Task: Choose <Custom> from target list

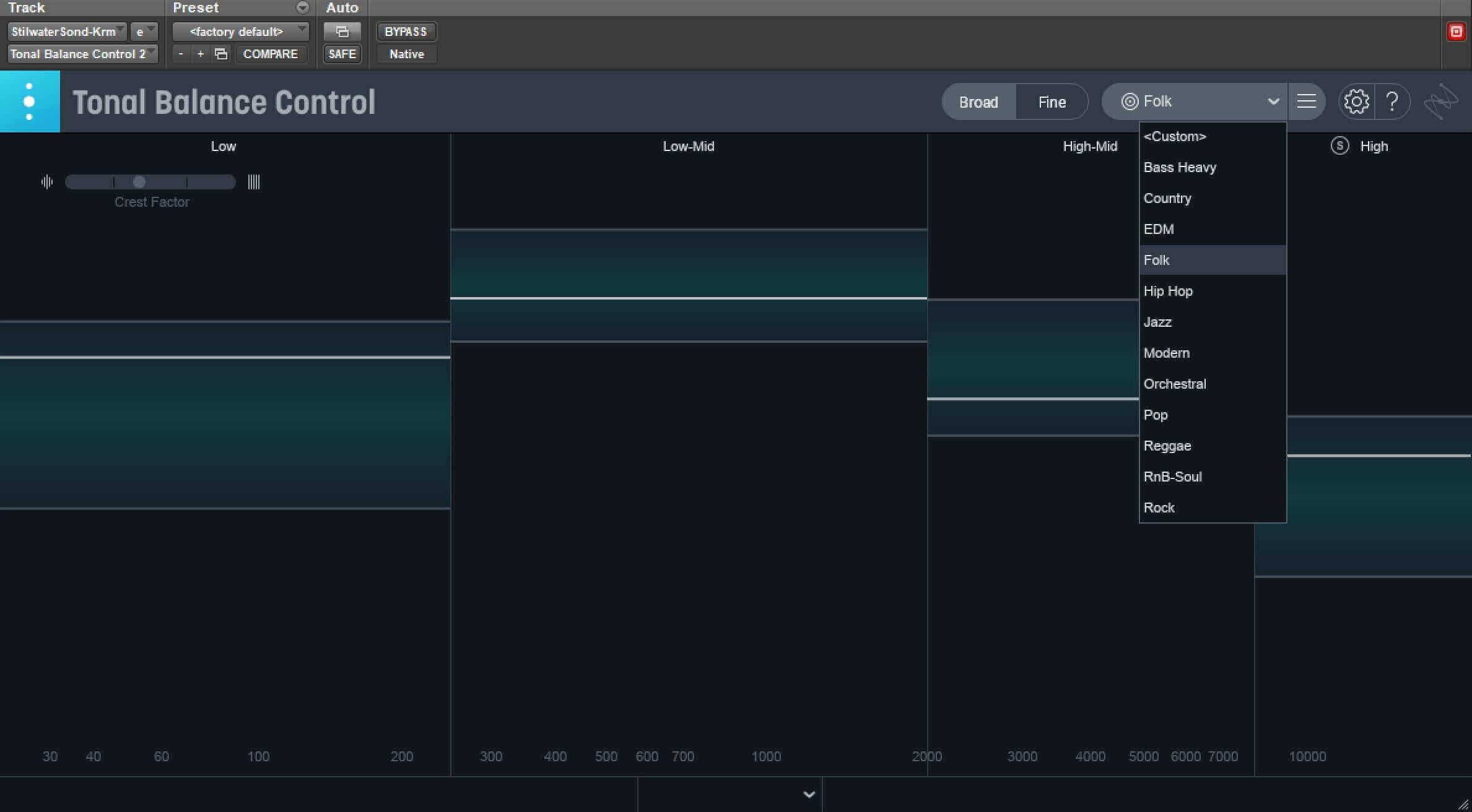Action: point(1213,136)
